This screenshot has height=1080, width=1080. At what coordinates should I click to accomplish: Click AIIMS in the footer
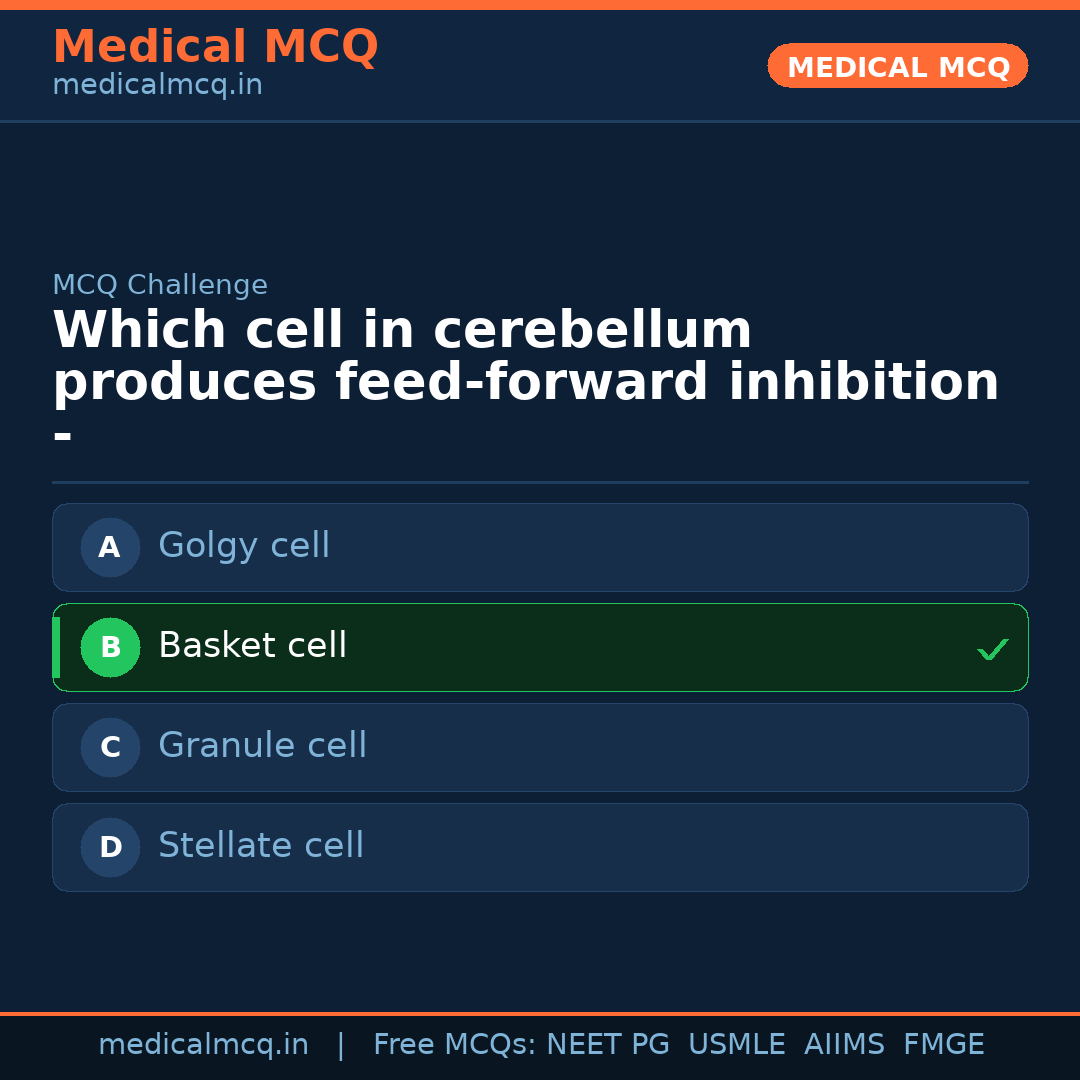(x=844, y=1045)
